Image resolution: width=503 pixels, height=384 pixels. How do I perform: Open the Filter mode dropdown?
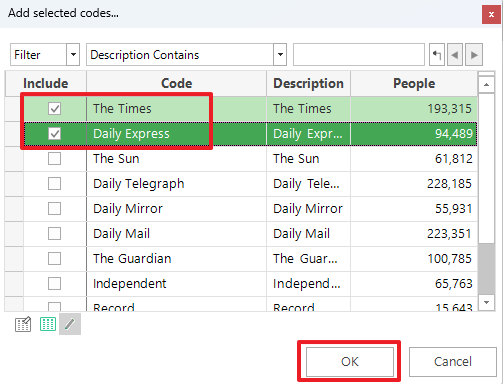pyautogui.click(x=73, y=54)
